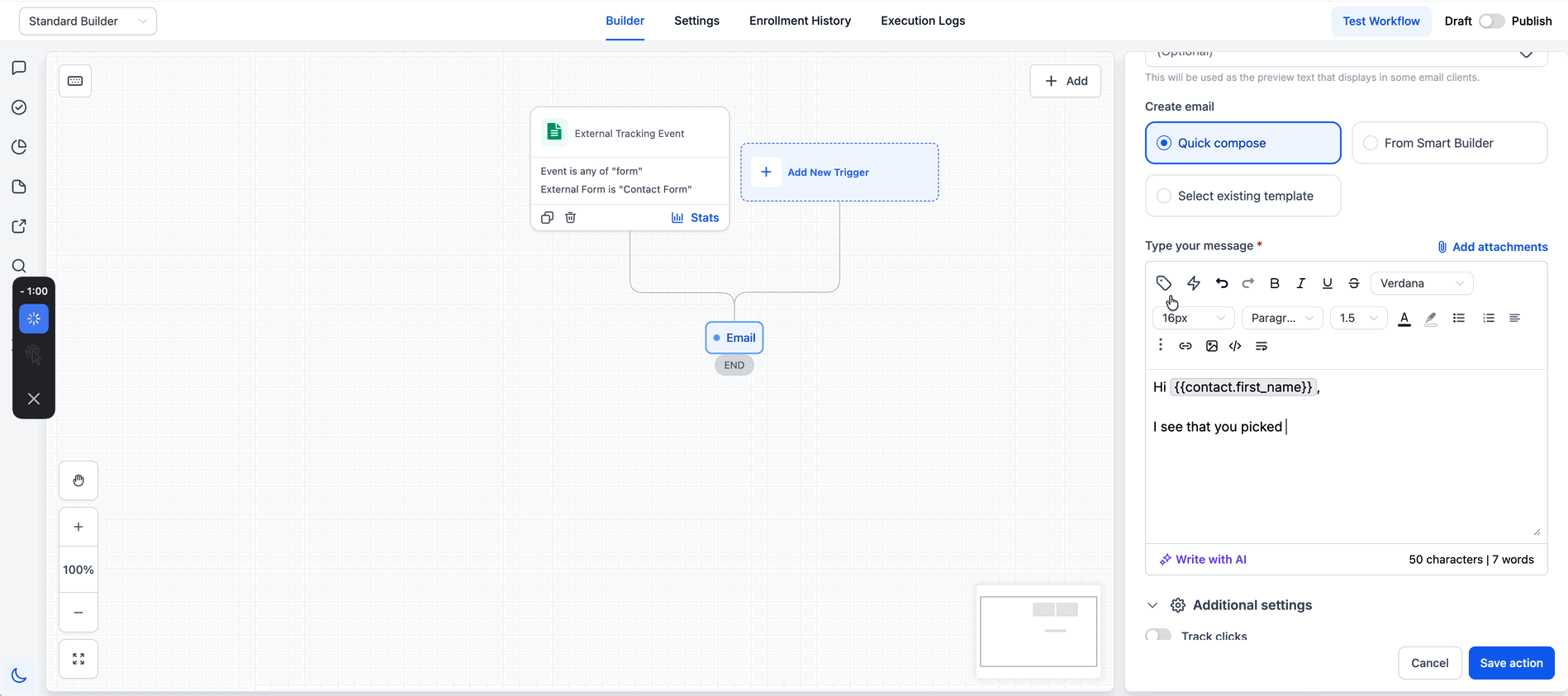The image size is (1568, 696).
Task: Insert numbered list
Action: (1489, 318)
